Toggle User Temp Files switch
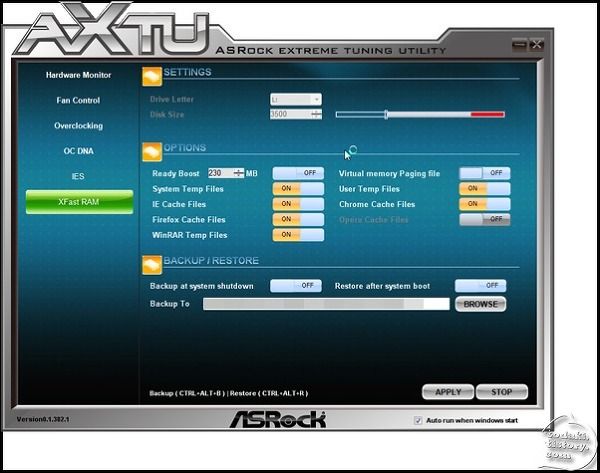600x473 pixels. coord(484,188)
